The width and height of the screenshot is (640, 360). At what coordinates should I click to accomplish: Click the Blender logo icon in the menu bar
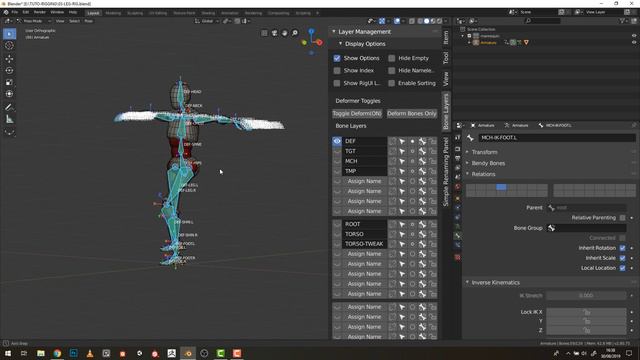coord(6,12)
